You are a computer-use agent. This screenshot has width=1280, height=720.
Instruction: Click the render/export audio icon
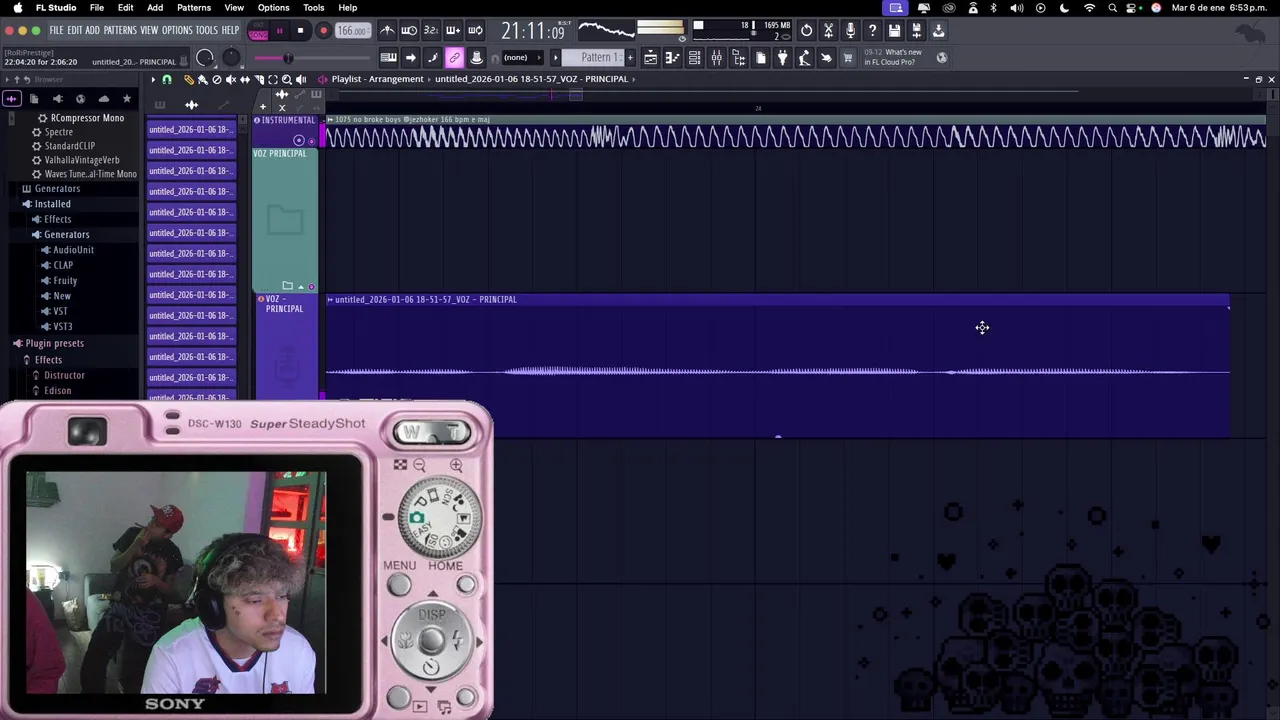[916, 30]
